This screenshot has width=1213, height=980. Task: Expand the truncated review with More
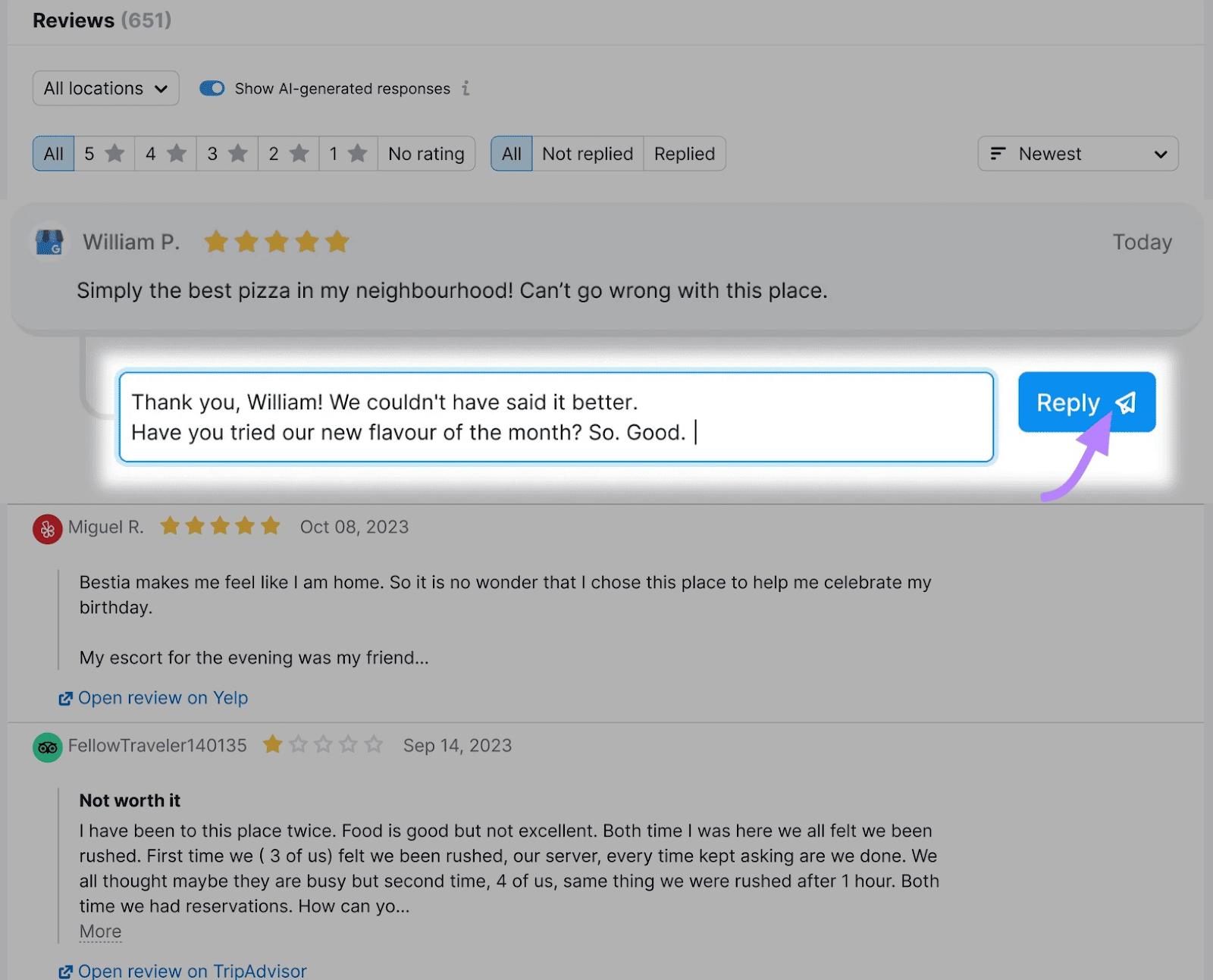click(100, 931)
